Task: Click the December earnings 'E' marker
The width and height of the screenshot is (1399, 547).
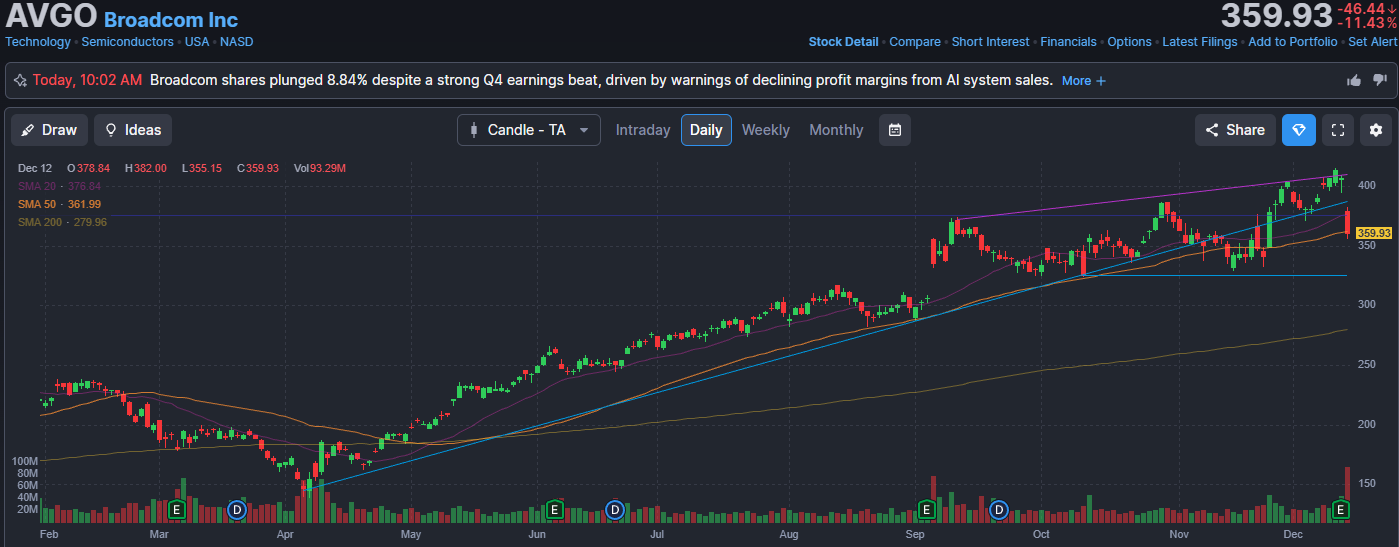Action: [x=1341, y=510]
